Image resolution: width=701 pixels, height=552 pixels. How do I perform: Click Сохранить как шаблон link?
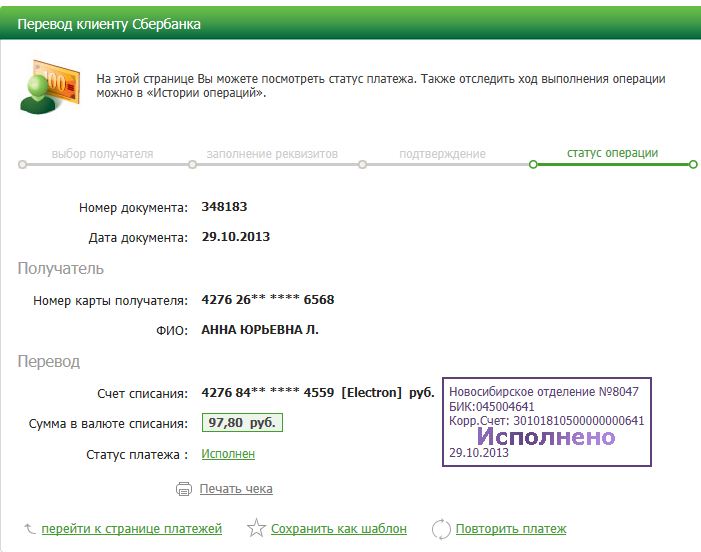(x=339, y=529)
